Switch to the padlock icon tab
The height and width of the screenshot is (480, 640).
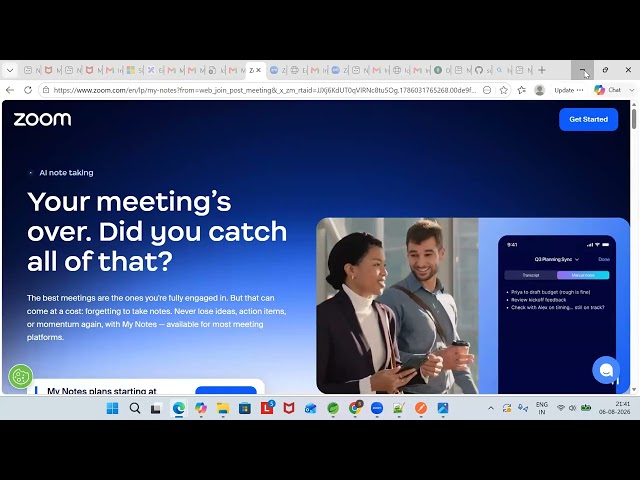[x=215, y=70]
